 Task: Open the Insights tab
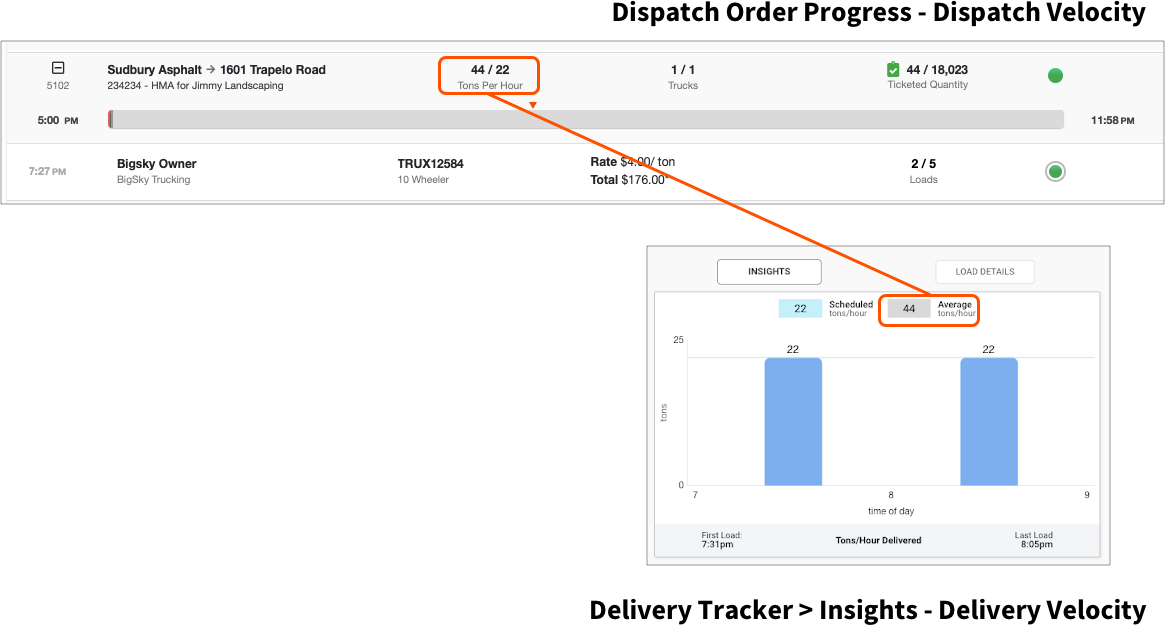tap(769, 271)
